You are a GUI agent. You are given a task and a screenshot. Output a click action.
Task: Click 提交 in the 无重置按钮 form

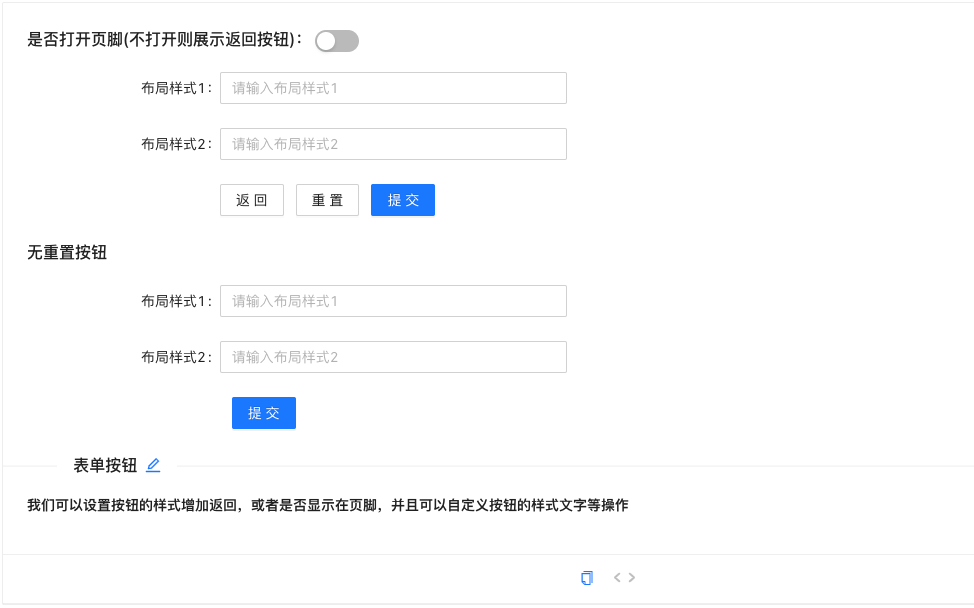[x=264, y=413]
